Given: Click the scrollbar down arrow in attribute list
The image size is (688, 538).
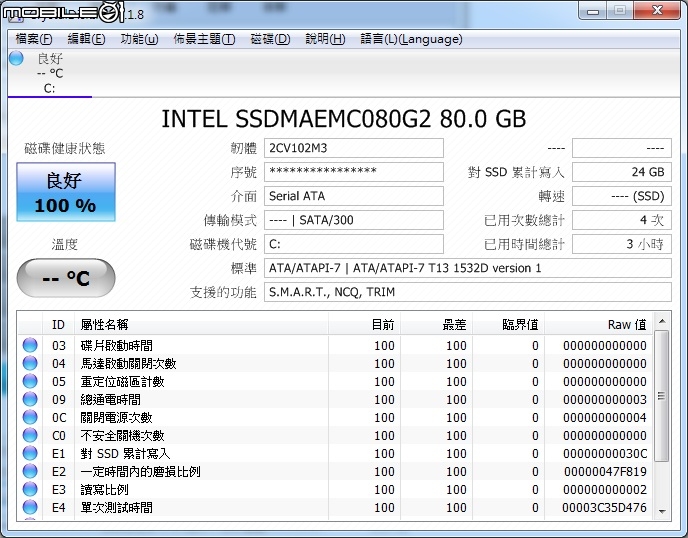Looking at the screenshot, I should (x=662, y=511).
